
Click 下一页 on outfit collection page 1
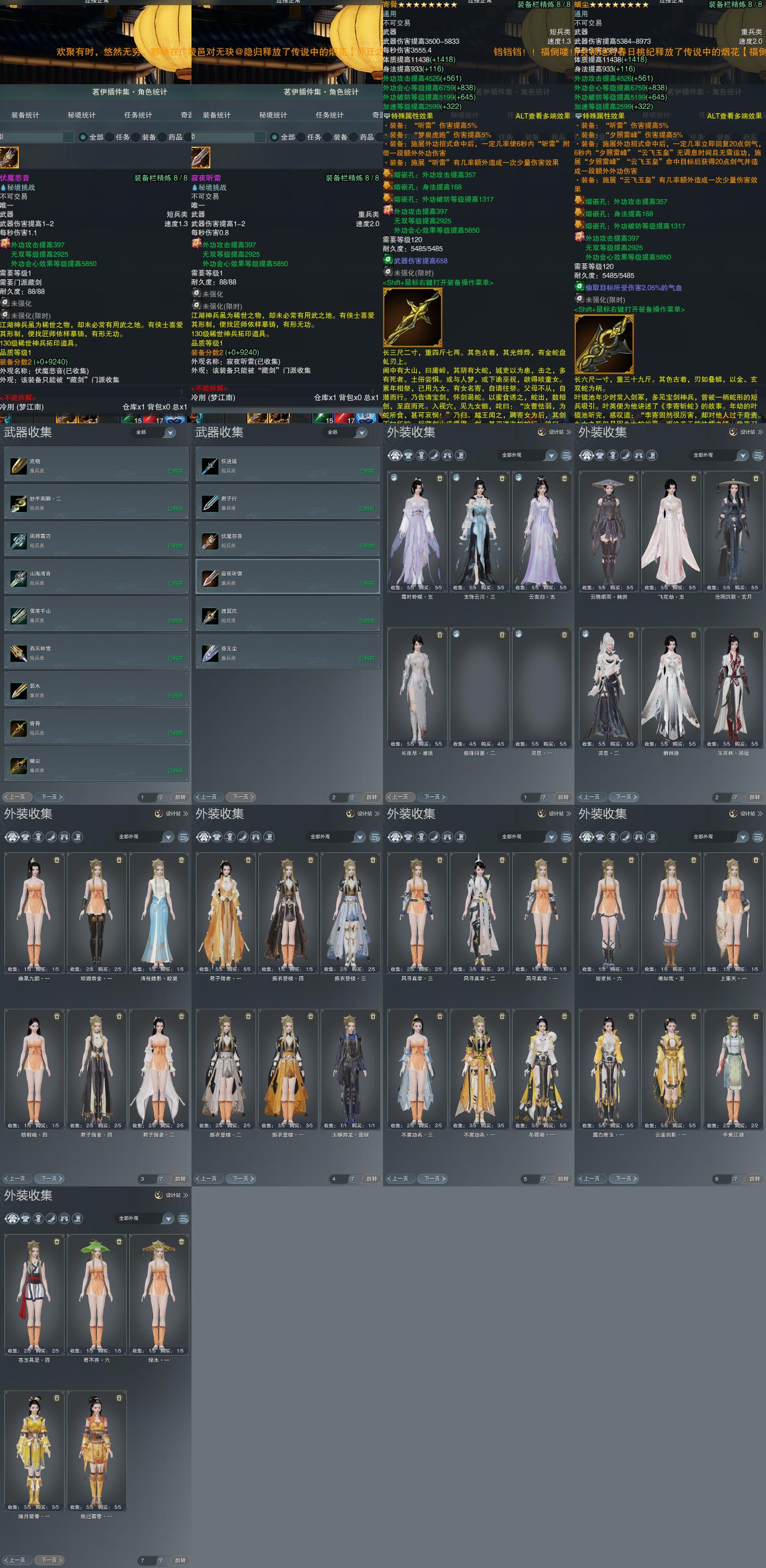(432, 797)
